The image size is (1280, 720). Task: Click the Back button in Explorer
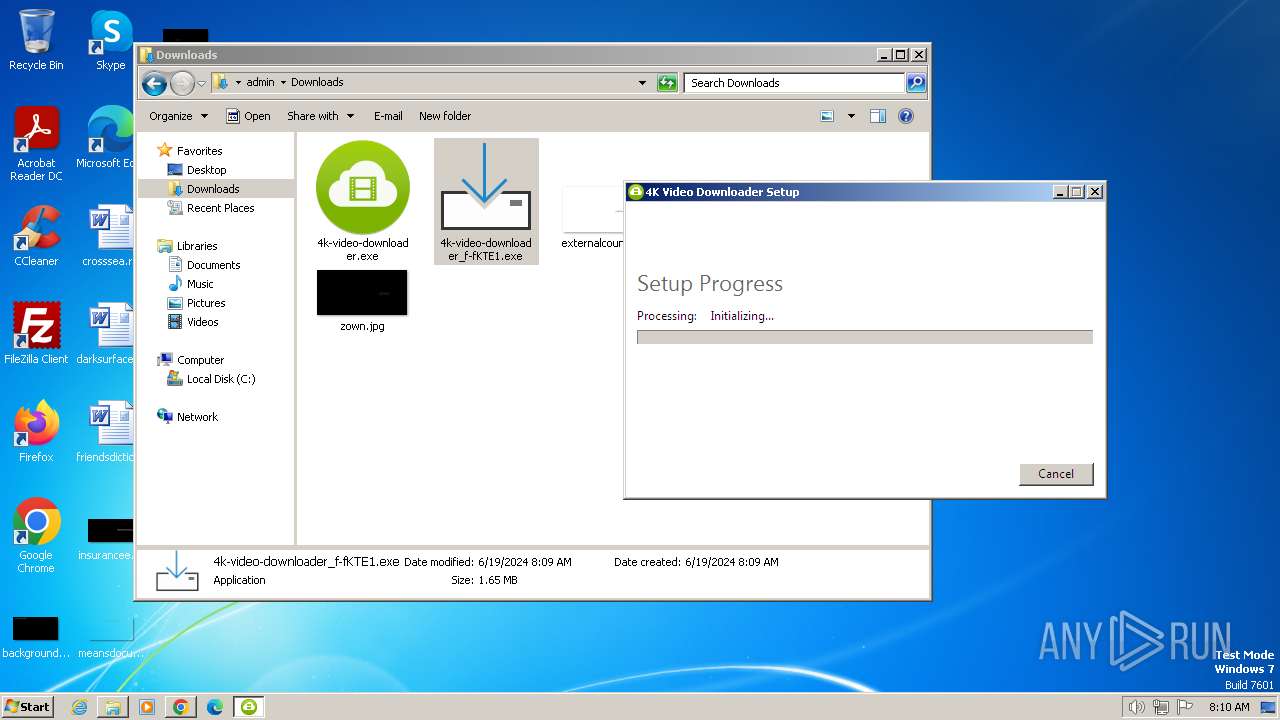[x=154, y=83]
